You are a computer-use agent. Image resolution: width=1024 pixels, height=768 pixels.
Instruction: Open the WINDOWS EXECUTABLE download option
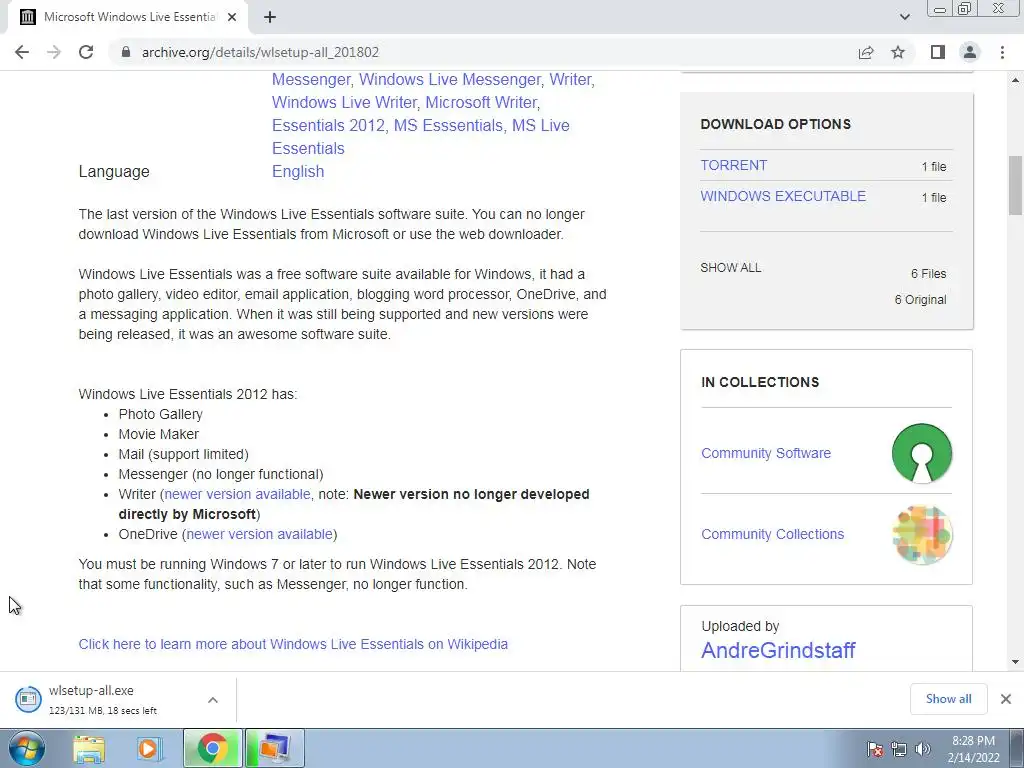783,196
